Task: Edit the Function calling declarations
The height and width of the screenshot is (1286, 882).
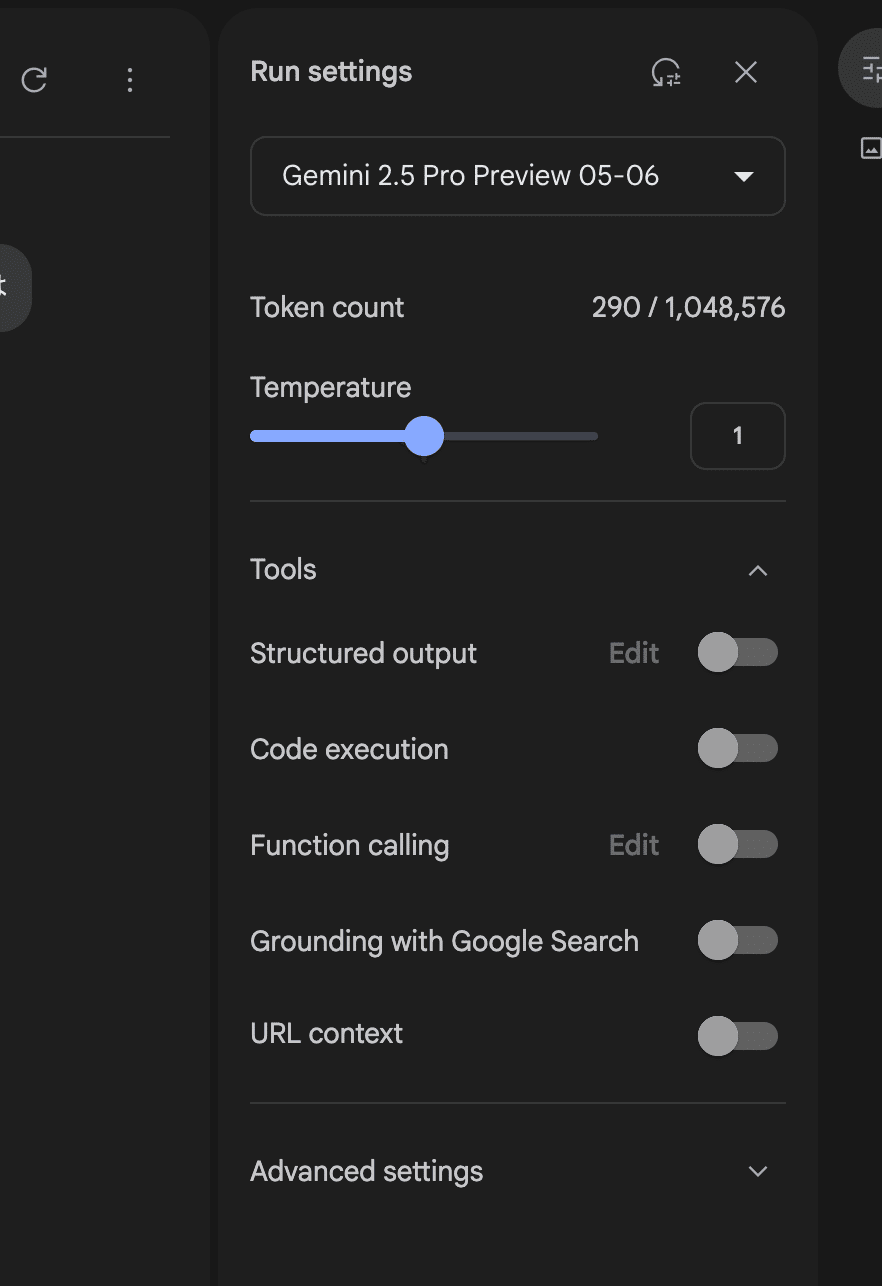Action: (x=634, y=845)
